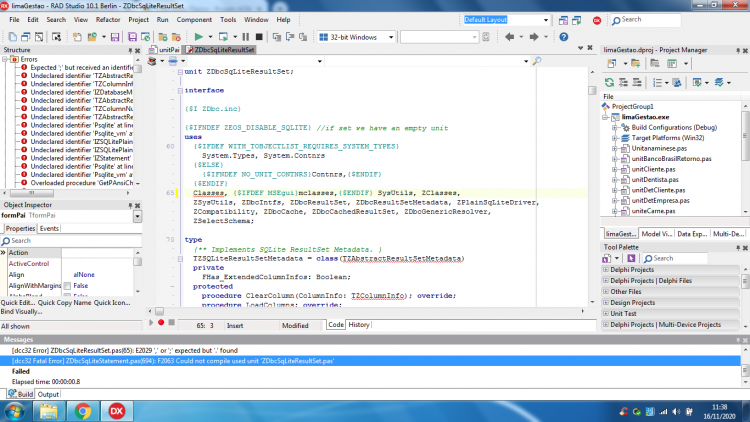750x422 pixels.
Task: Expand the Unit Test palette category
Action: click(x=606, y=314)
